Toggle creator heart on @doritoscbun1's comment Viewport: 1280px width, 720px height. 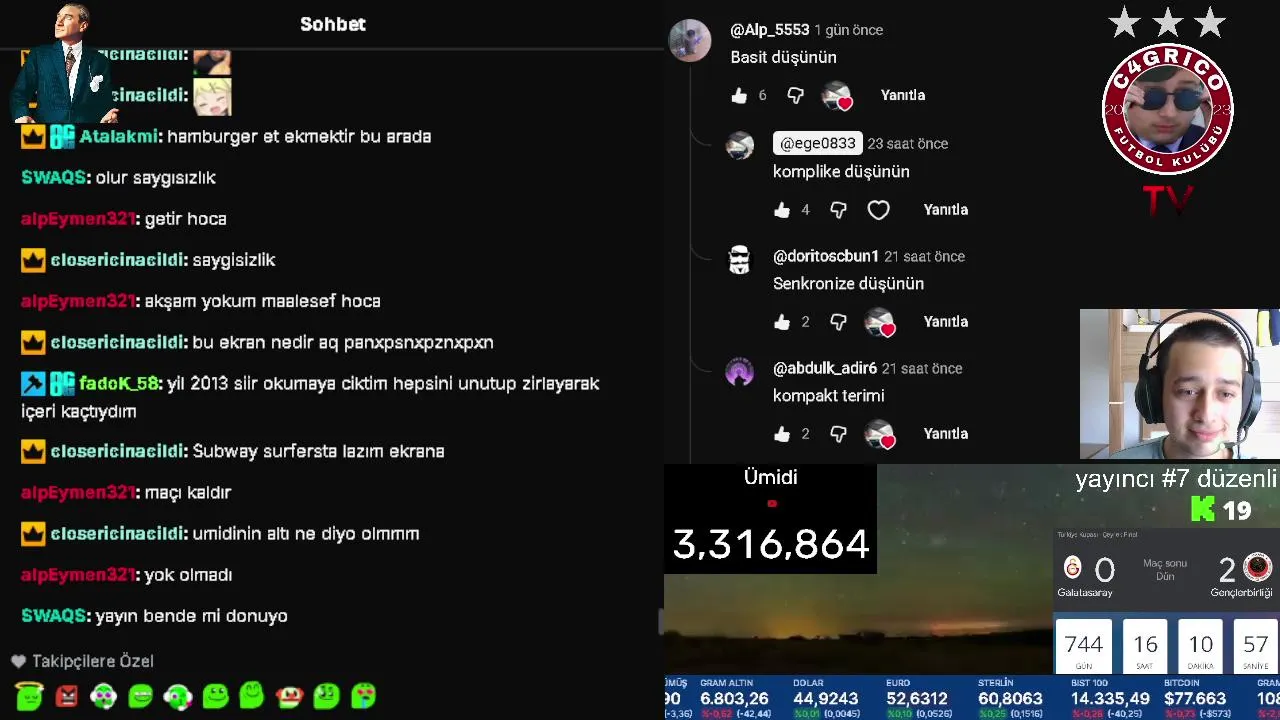point(879,322)
